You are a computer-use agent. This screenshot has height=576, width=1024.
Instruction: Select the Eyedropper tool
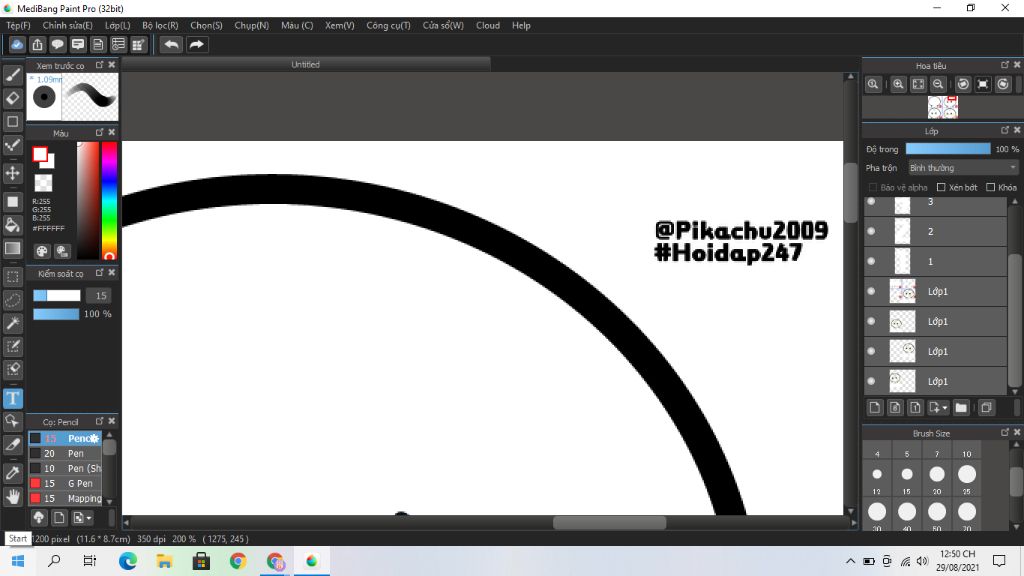coord(12,473)
